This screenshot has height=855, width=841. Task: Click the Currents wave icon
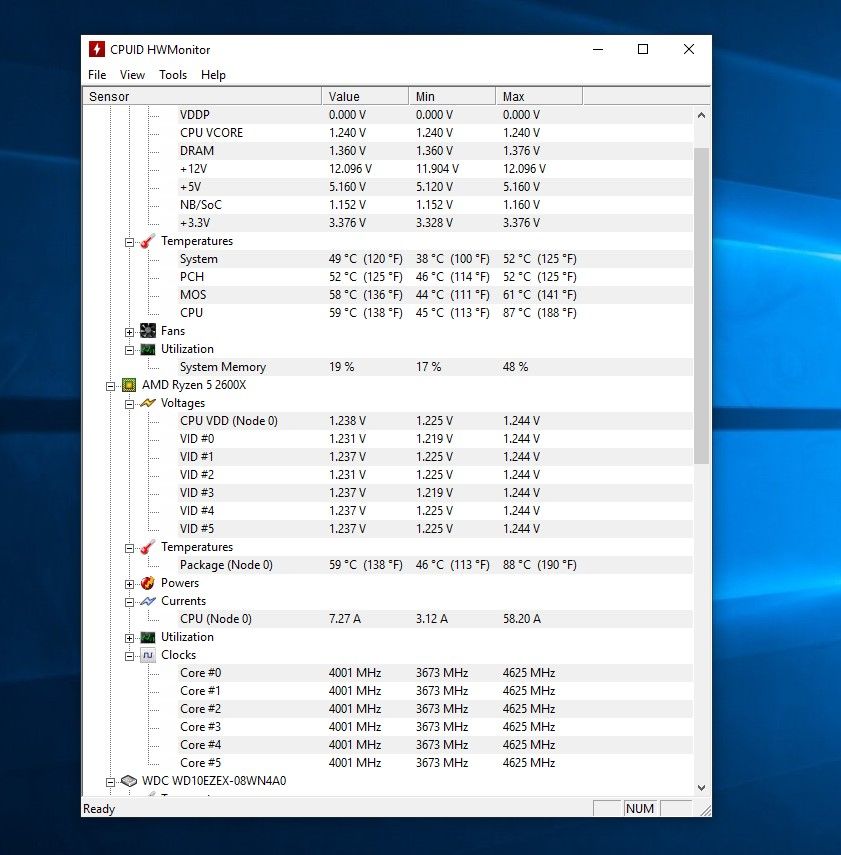point(148,601)
